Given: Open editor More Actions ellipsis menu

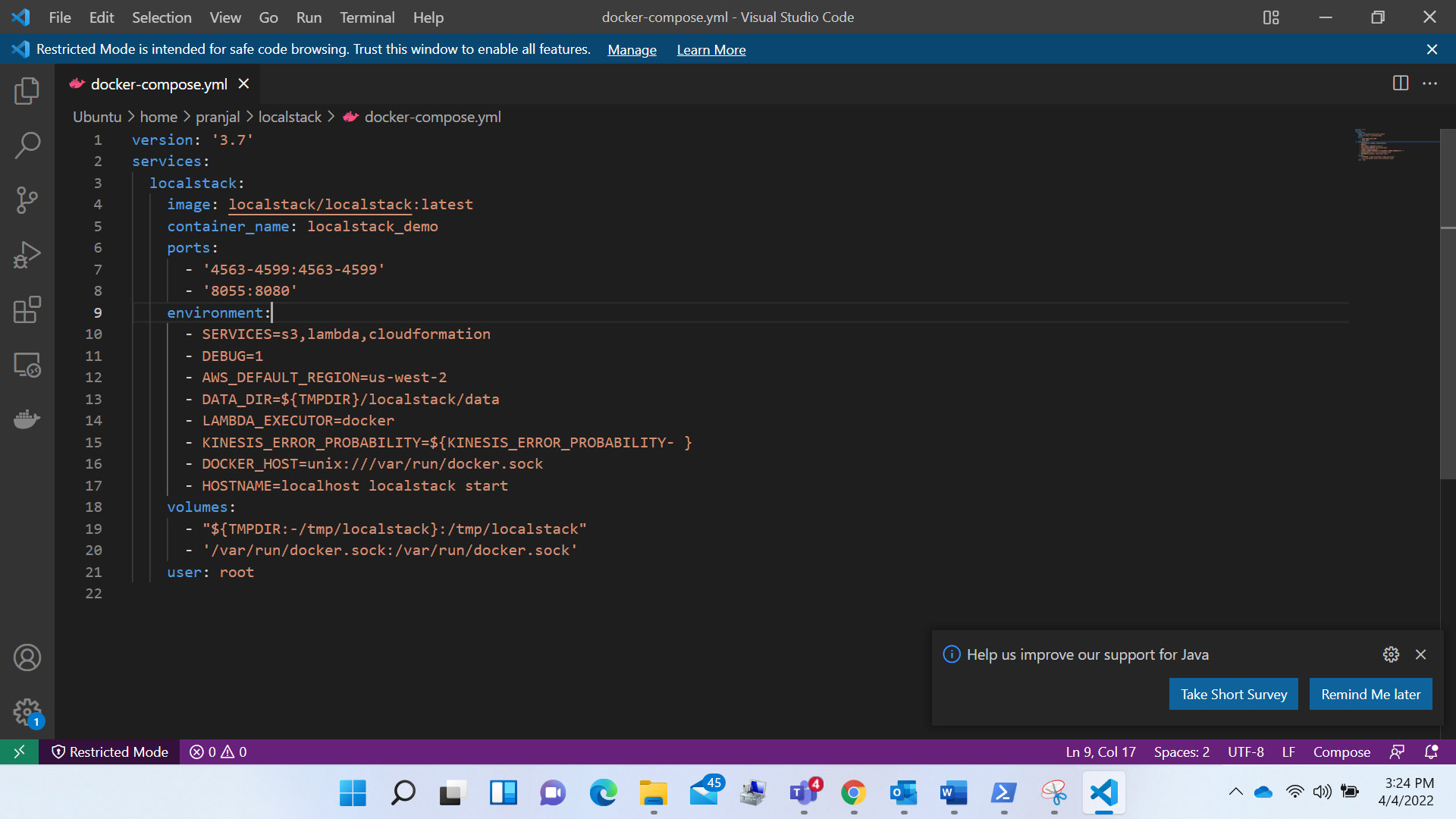Looking at the screenshot, I should click(x=1429, y=83).
